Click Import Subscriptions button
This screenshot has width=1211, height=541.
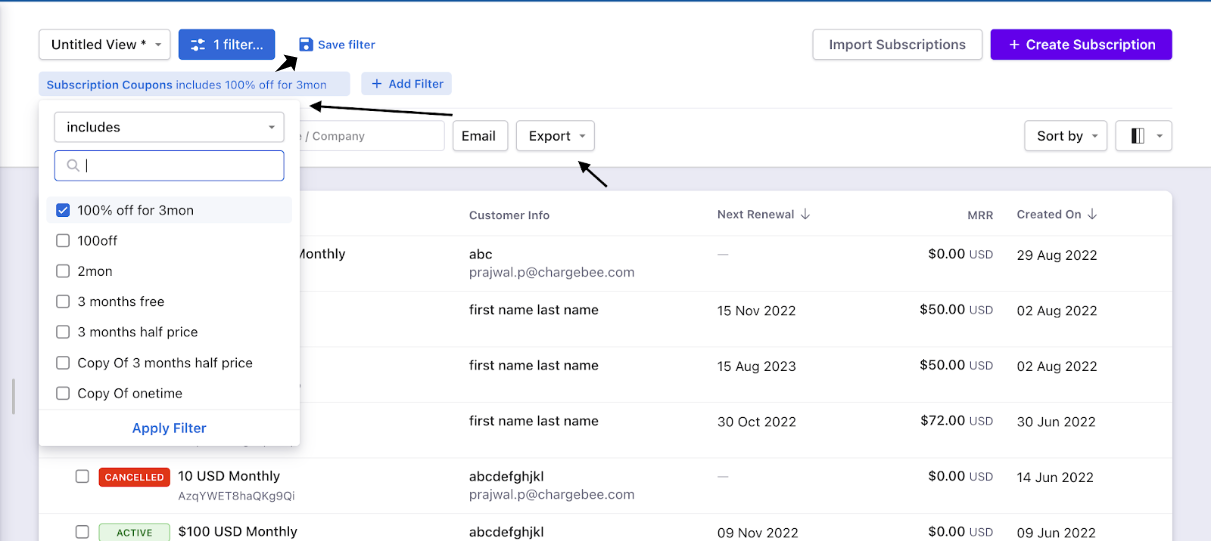[x=897, y=45]
